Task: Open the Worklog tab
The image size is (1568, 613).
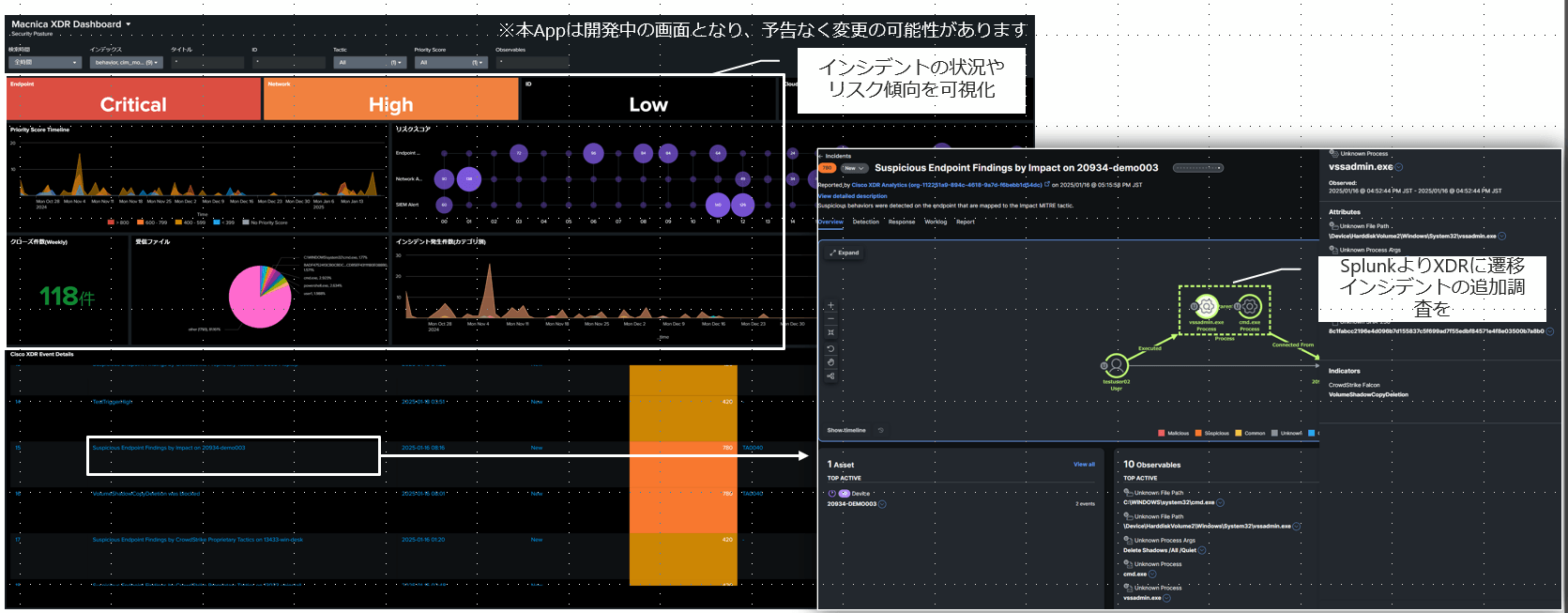Action: click(x=936, y=222)
